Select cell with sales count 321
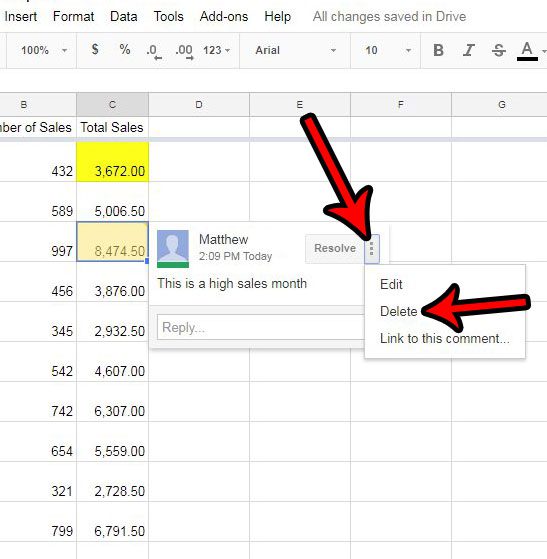 pyautogui.click(x=38, y=481)
